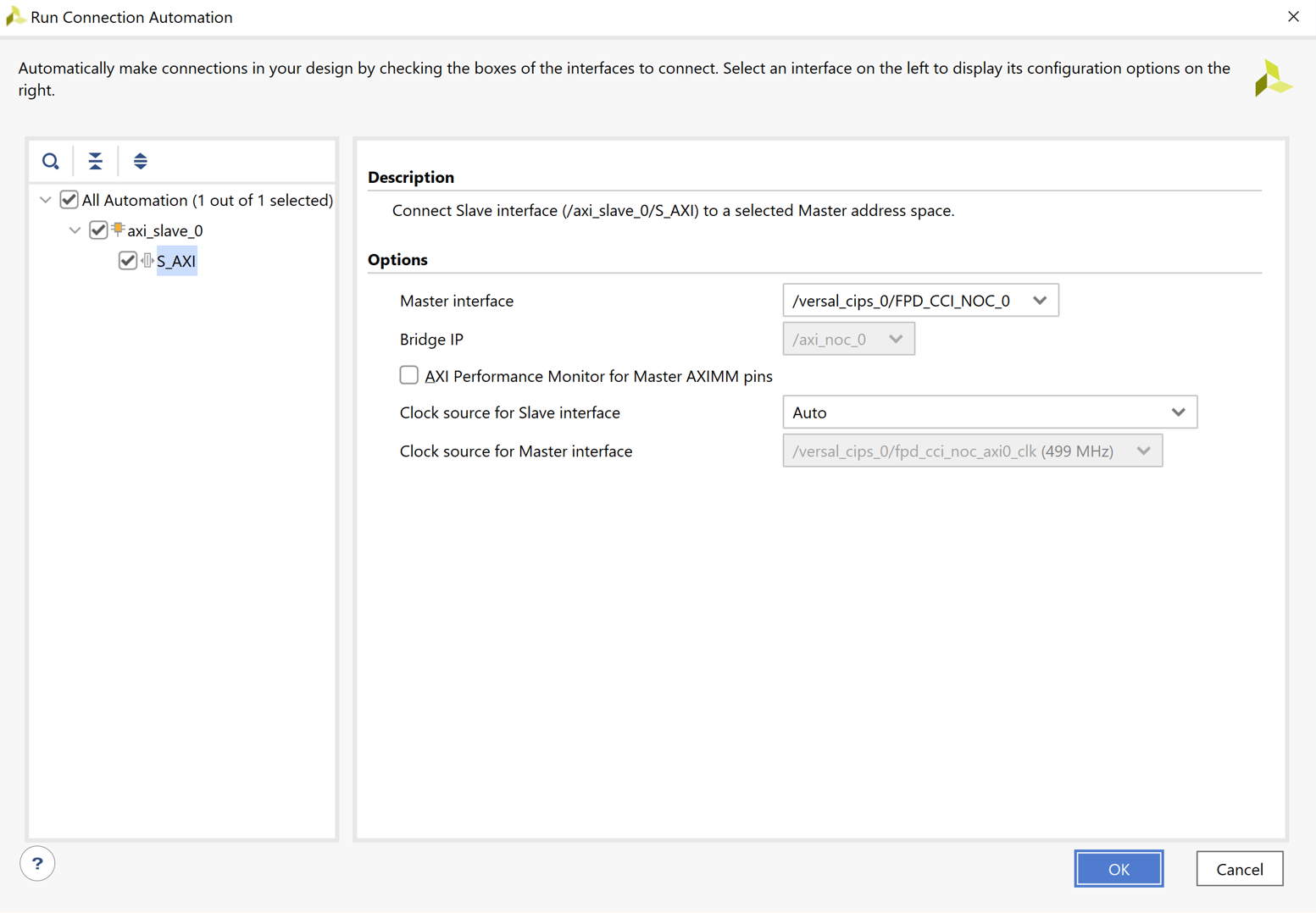Open the Master interface dropdown
This screenshot has height=913, width=1316.
point(920,301)
